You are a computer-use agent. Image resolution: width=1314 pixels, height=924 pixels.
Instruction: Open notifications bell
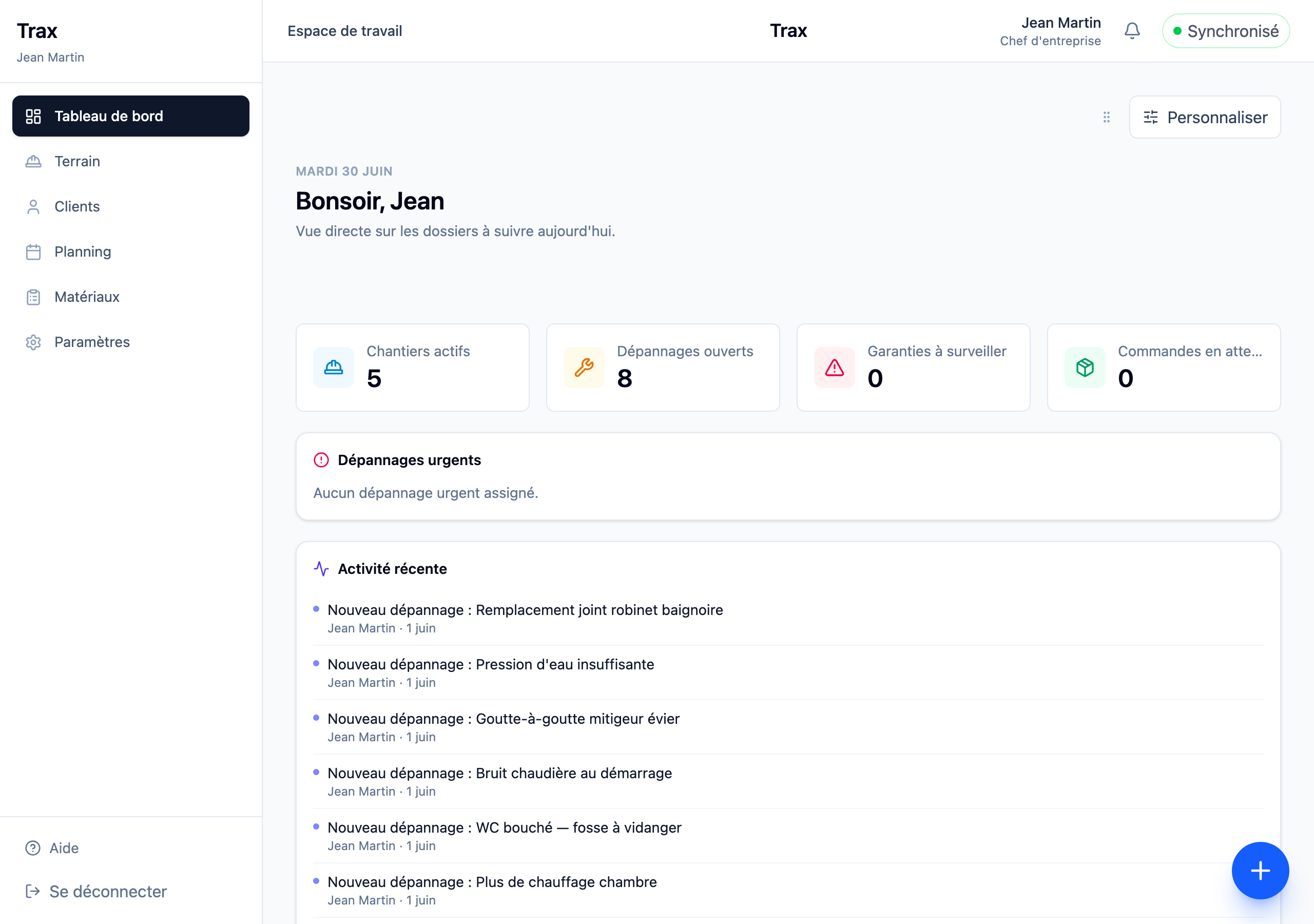1132,31
